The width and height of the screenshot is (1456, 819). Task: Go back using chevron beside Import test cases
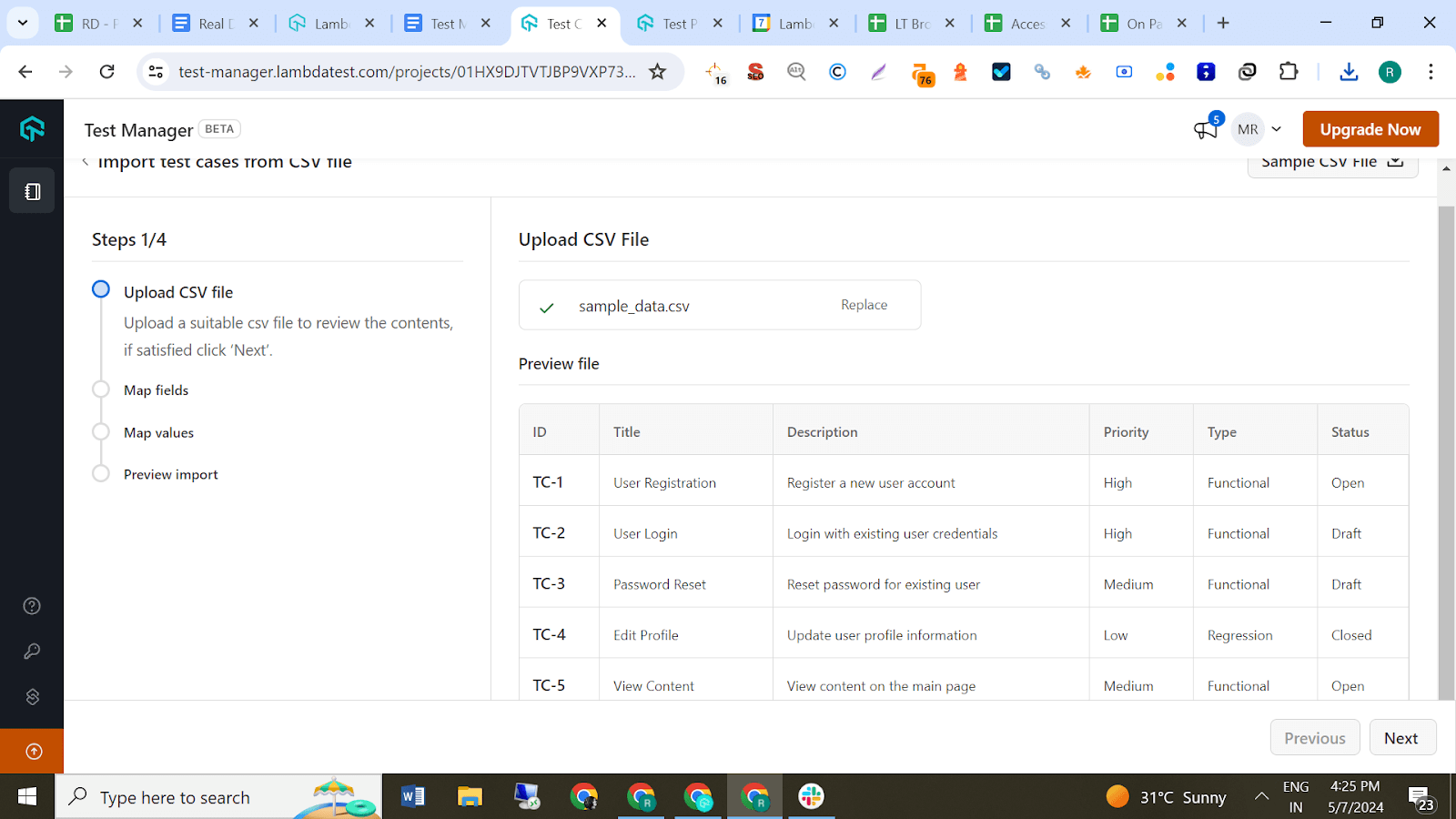click(x=86, y=162)
